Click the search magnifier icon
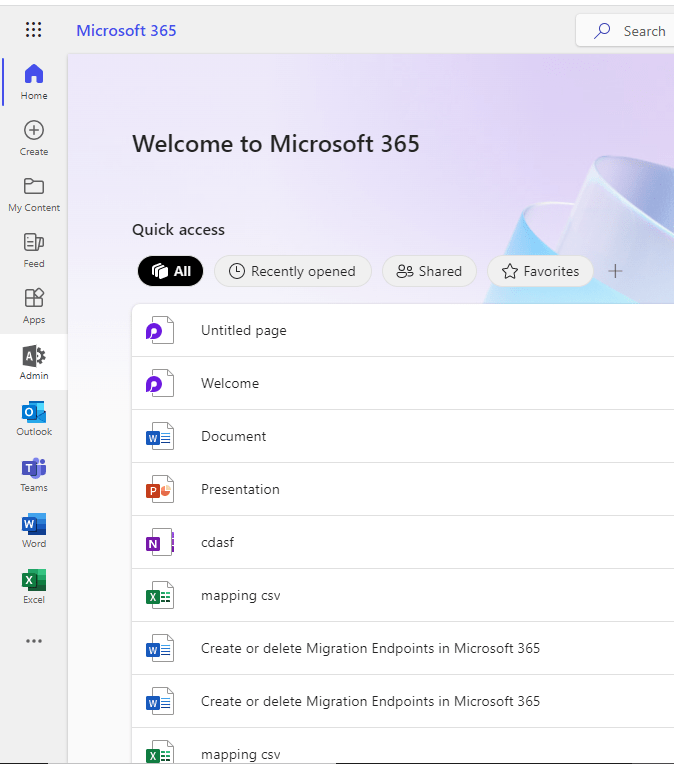The image size is (674, 764). 602,31
